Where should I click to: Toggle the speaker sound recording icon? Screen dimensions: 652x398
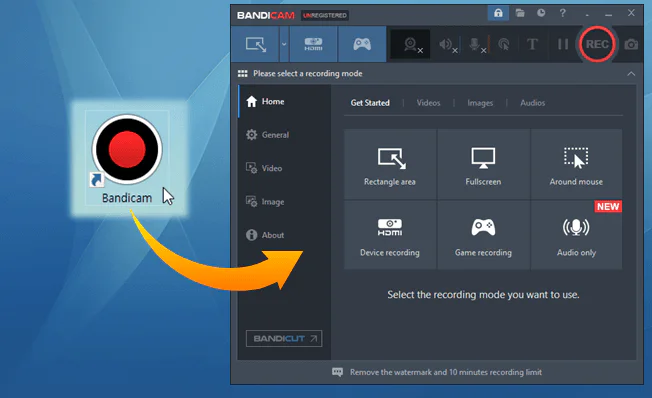(x=447, y=44)
